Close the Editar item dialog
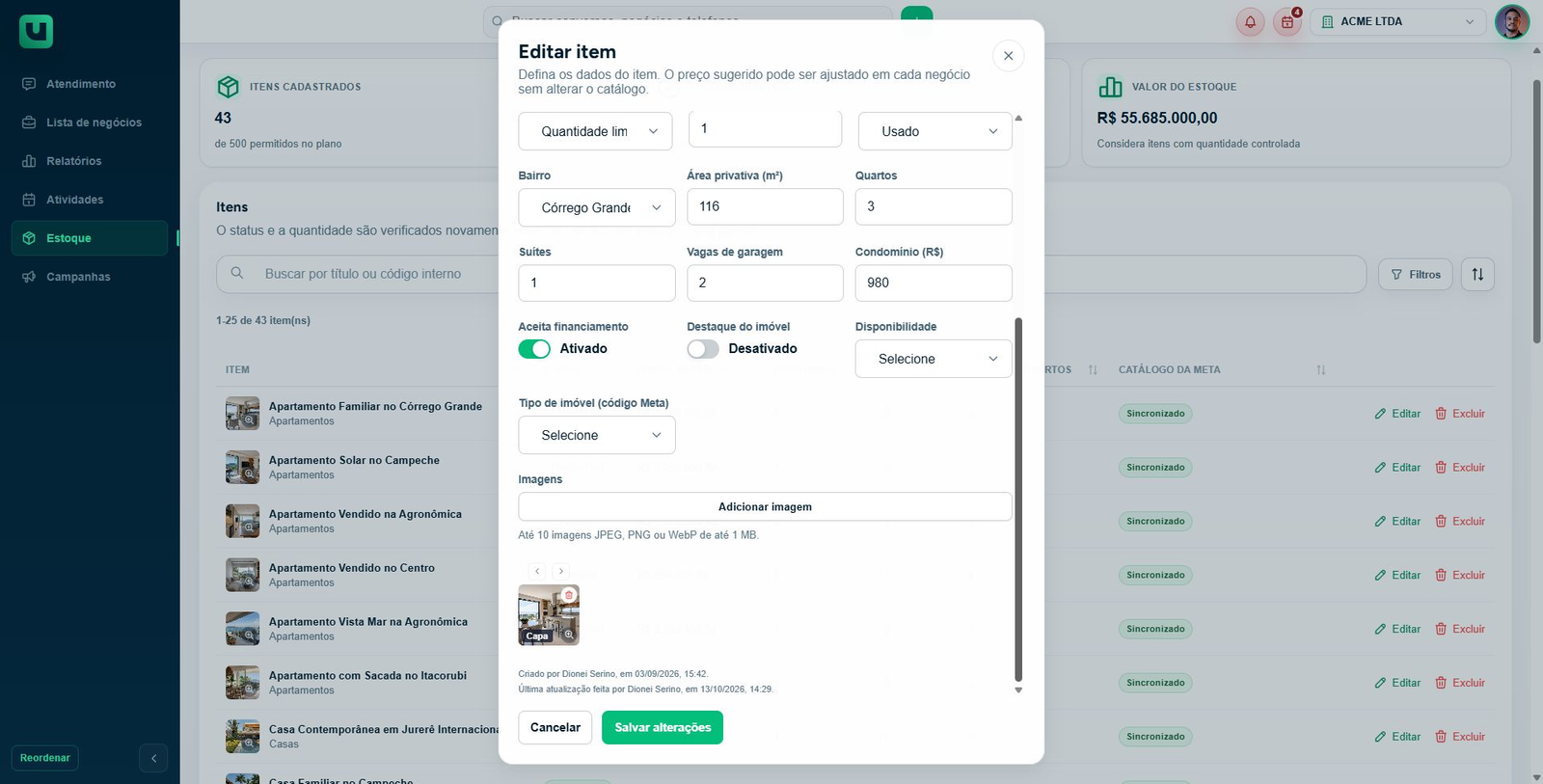 coord(1008,56)
